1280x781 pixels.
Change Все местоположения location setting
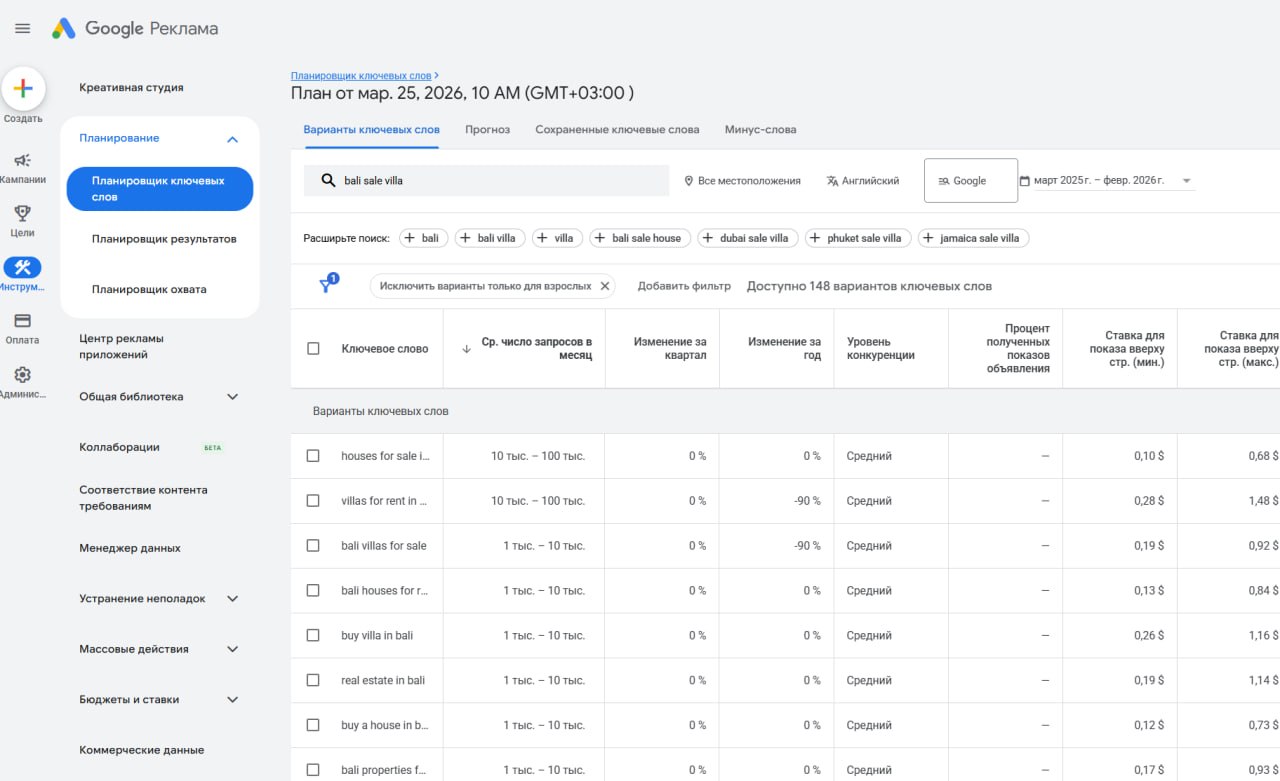click(743, 181)
